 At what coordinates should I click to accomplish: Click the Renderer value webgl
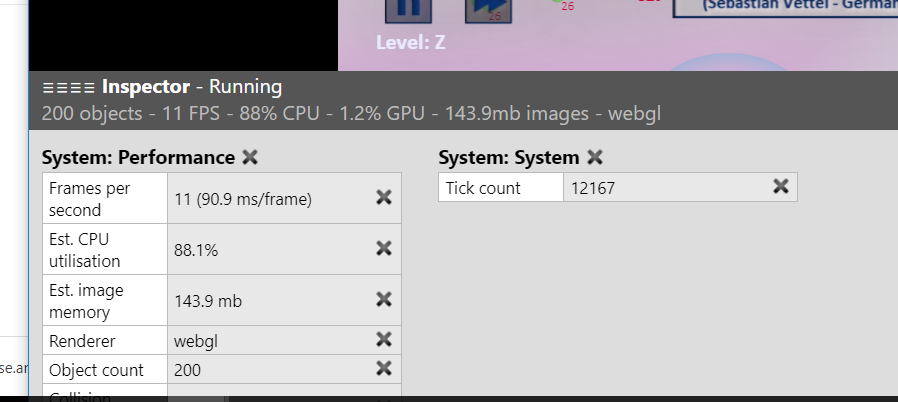196,342
